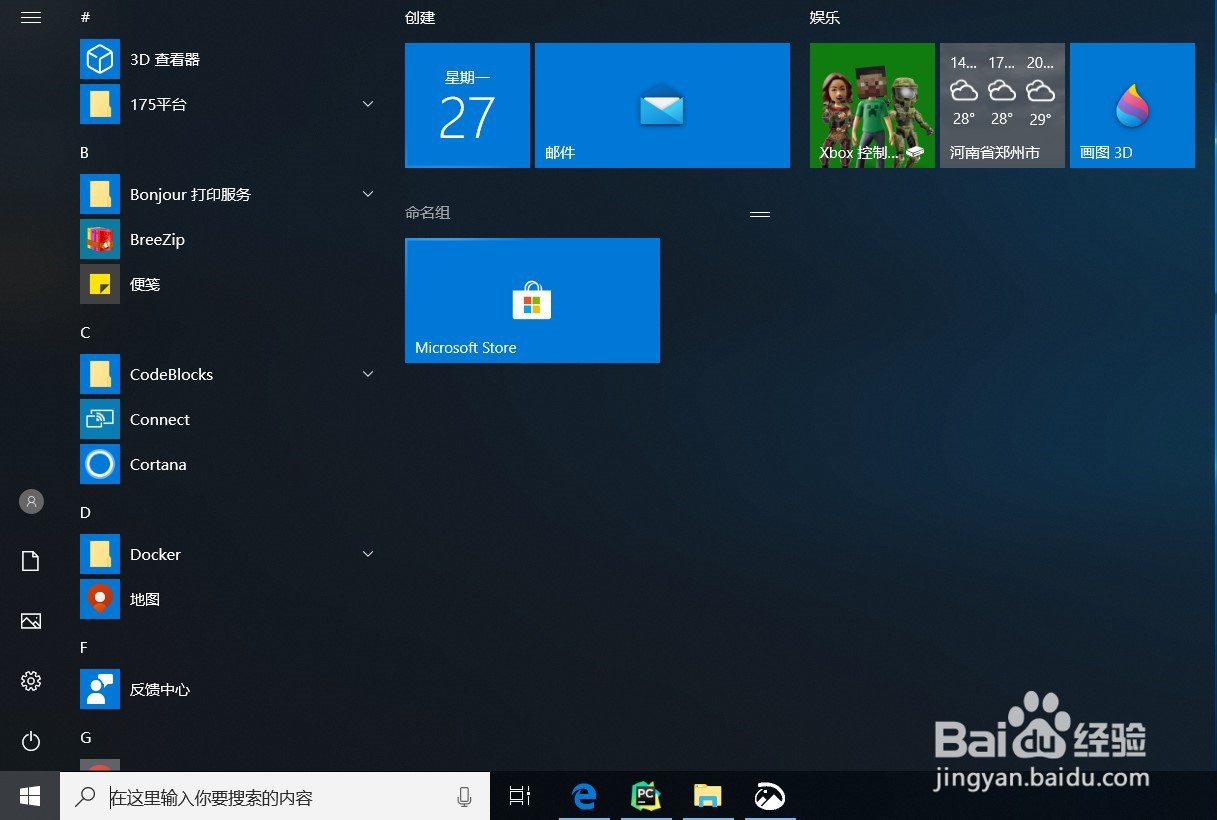Click the power button in the sidebar

click(x=30, y=741)
